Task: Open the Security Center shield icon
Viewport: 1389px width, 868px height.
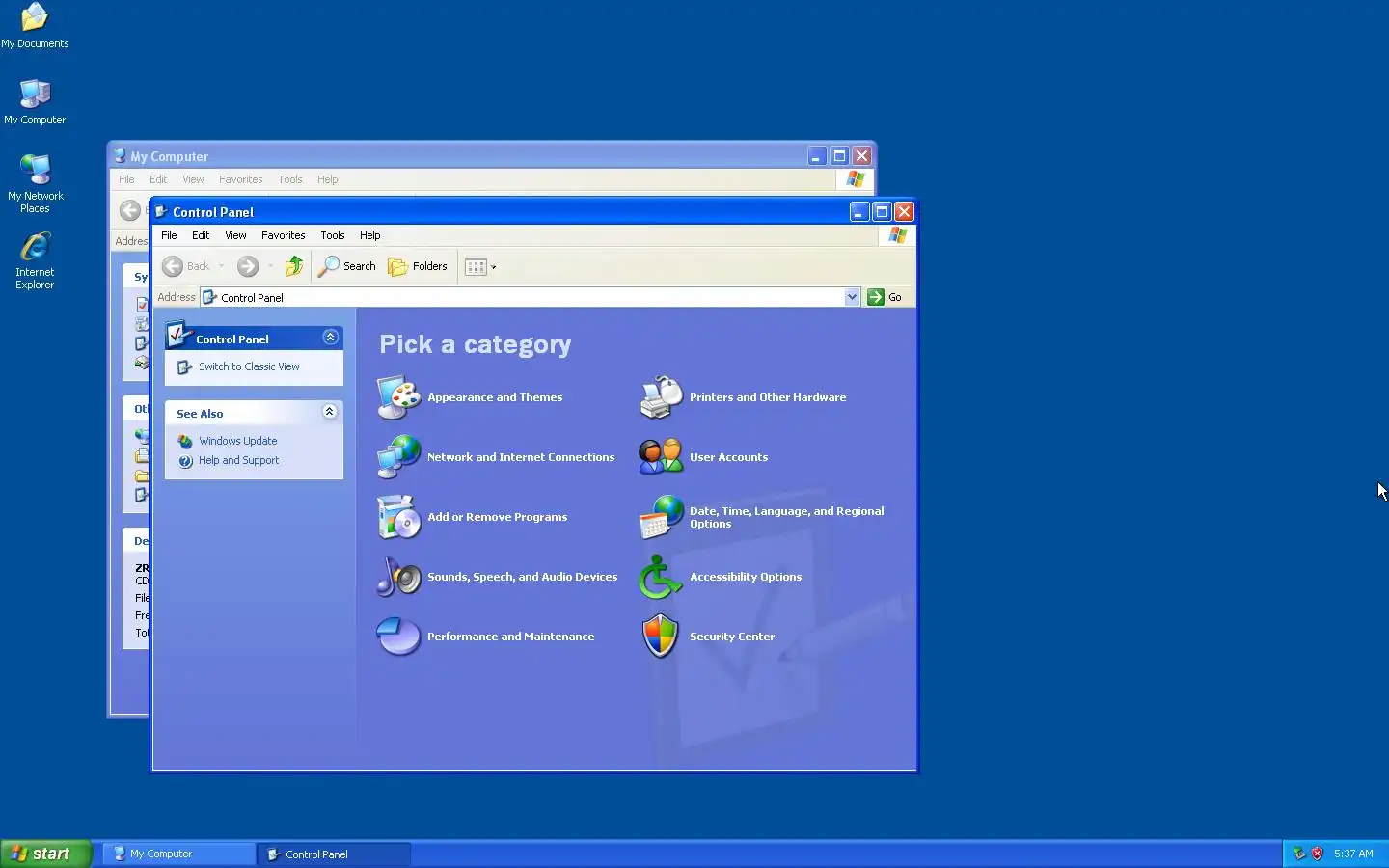Action: coord(661,637)
